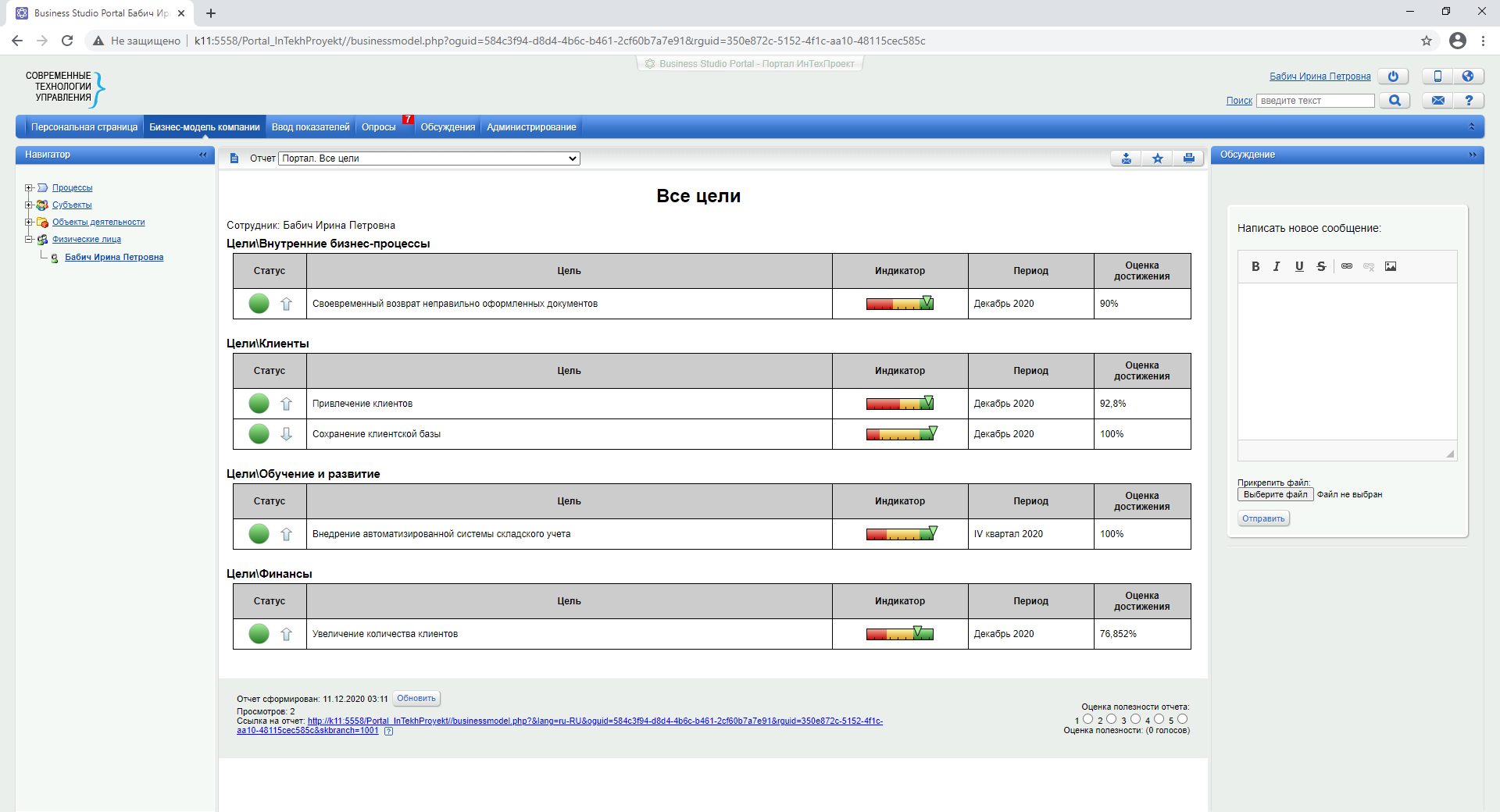Image resolution: width=1500 pixels, height=812 pixels.
Task: Print the report using printer icon
Action: pos(1188,158)
